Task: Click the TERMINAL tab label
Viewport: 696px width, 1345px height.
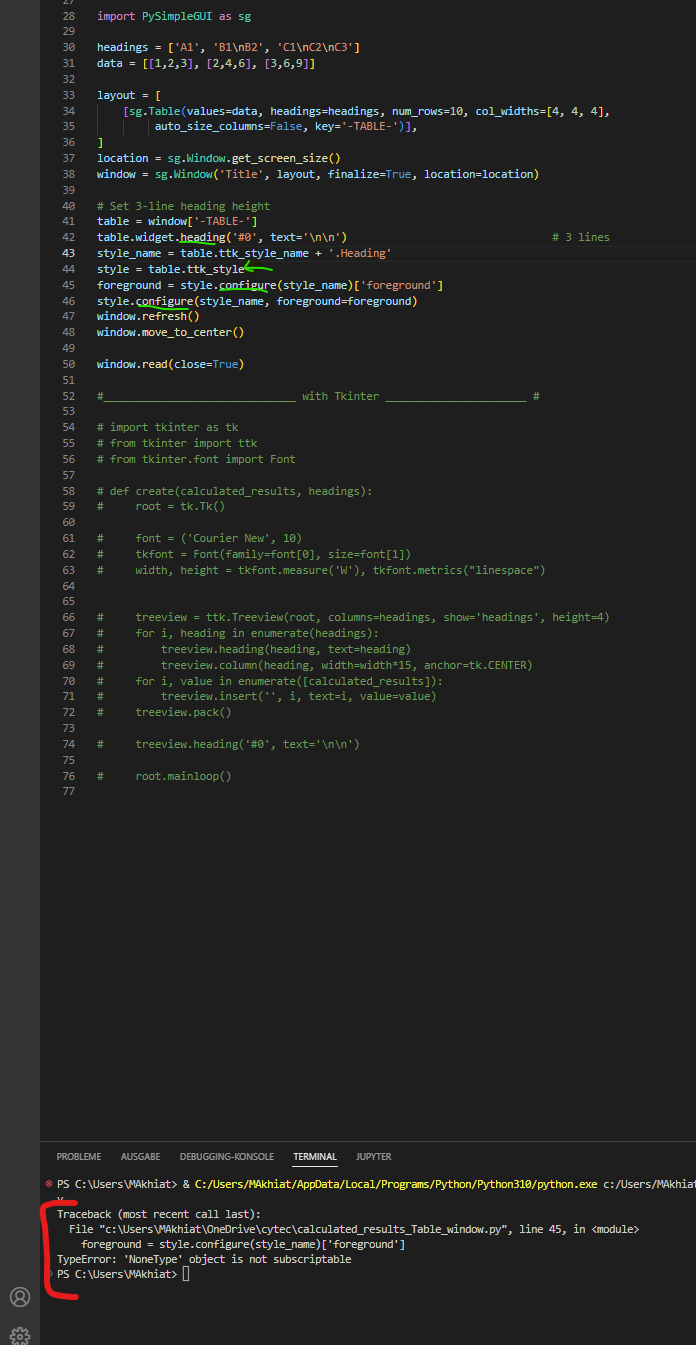Action: [x=314, y=1156]
